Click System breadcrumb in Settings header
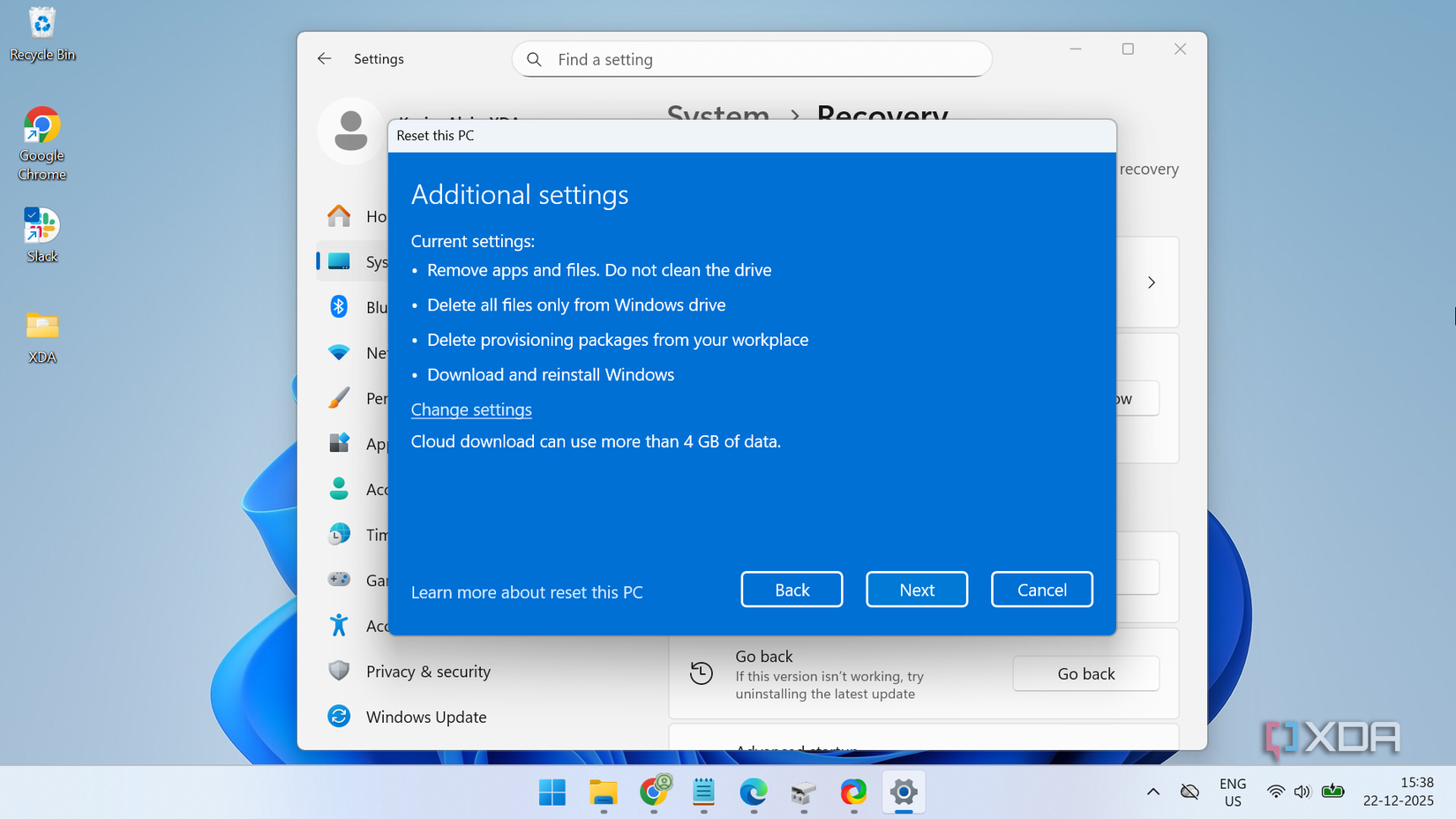This screenshot has width=1456, height=819. [x=717, y=116]
